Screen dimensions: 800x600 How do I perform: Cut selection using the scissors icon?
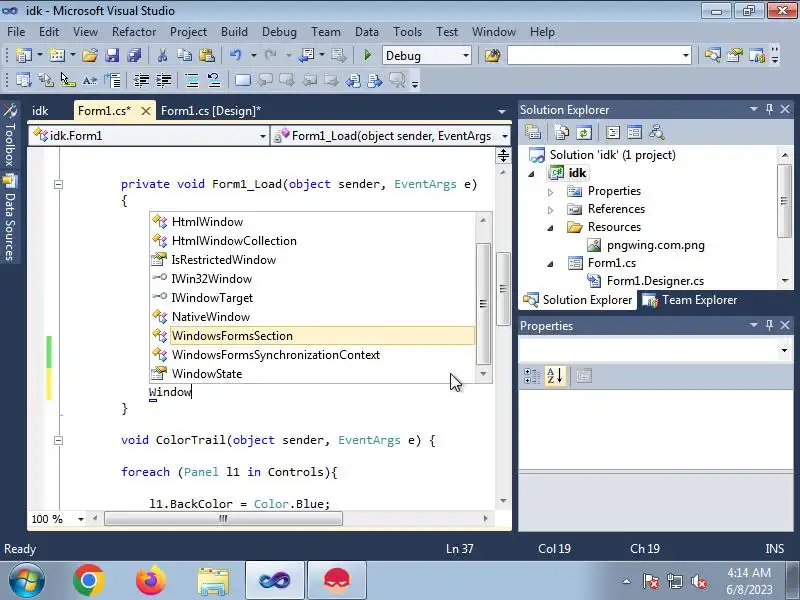pyautogui.click(x=162, y=55)
